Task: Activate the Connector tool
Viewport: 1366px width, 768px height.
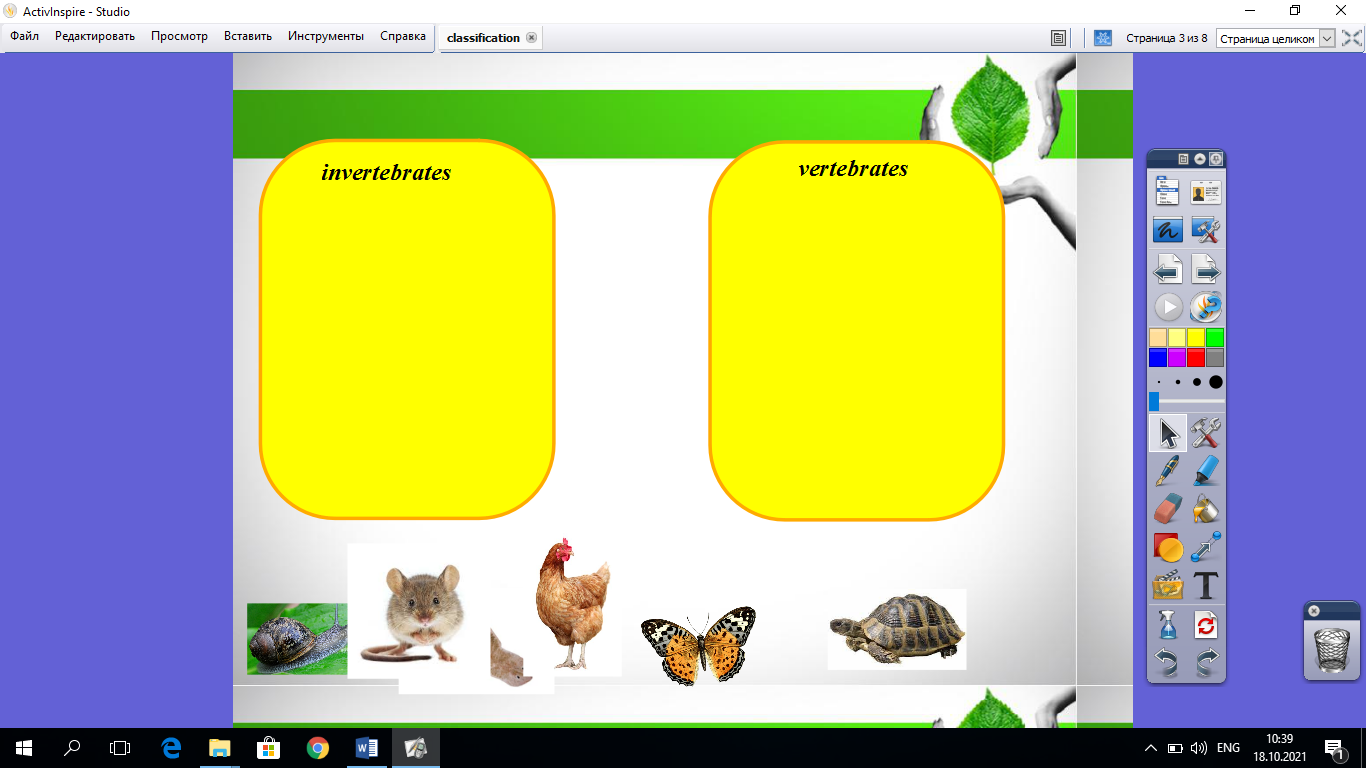Action: [1206, 547]
